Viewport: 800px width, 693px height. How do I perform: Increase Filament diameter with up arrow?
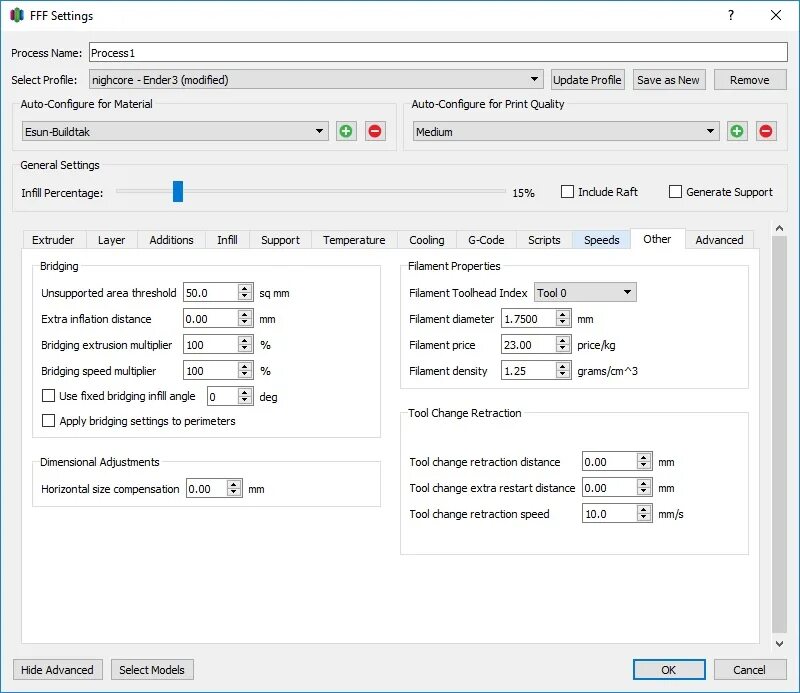point(563,314)
